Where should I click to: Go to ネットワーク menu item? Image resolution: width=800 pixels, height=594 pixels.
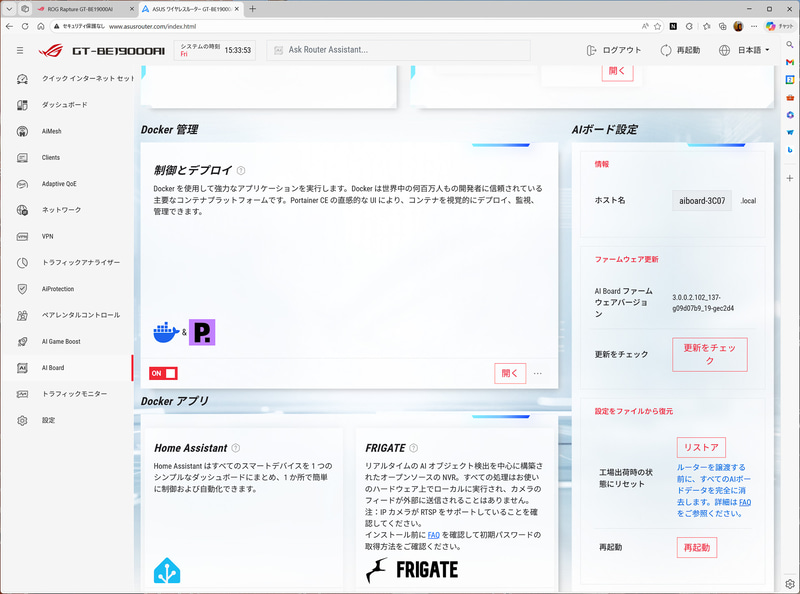coord(61,210)
